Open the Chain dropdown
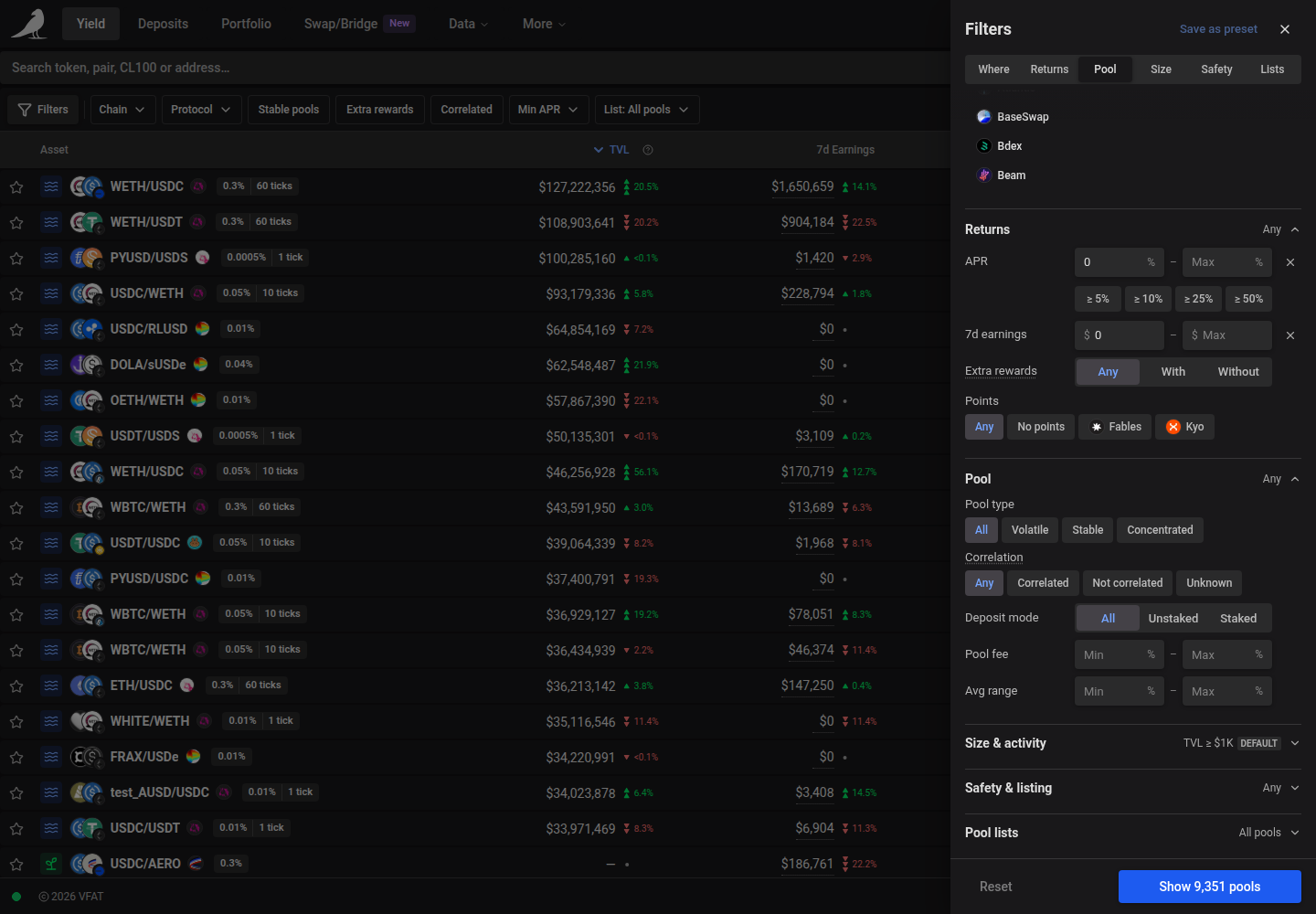Image resolution: width=1316 pixels, height=914 pixels. pos(122,110)
